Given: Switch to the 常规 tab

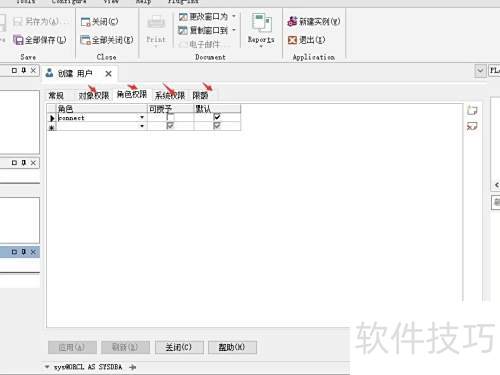Looking at the screenshot, I should 56,96.
